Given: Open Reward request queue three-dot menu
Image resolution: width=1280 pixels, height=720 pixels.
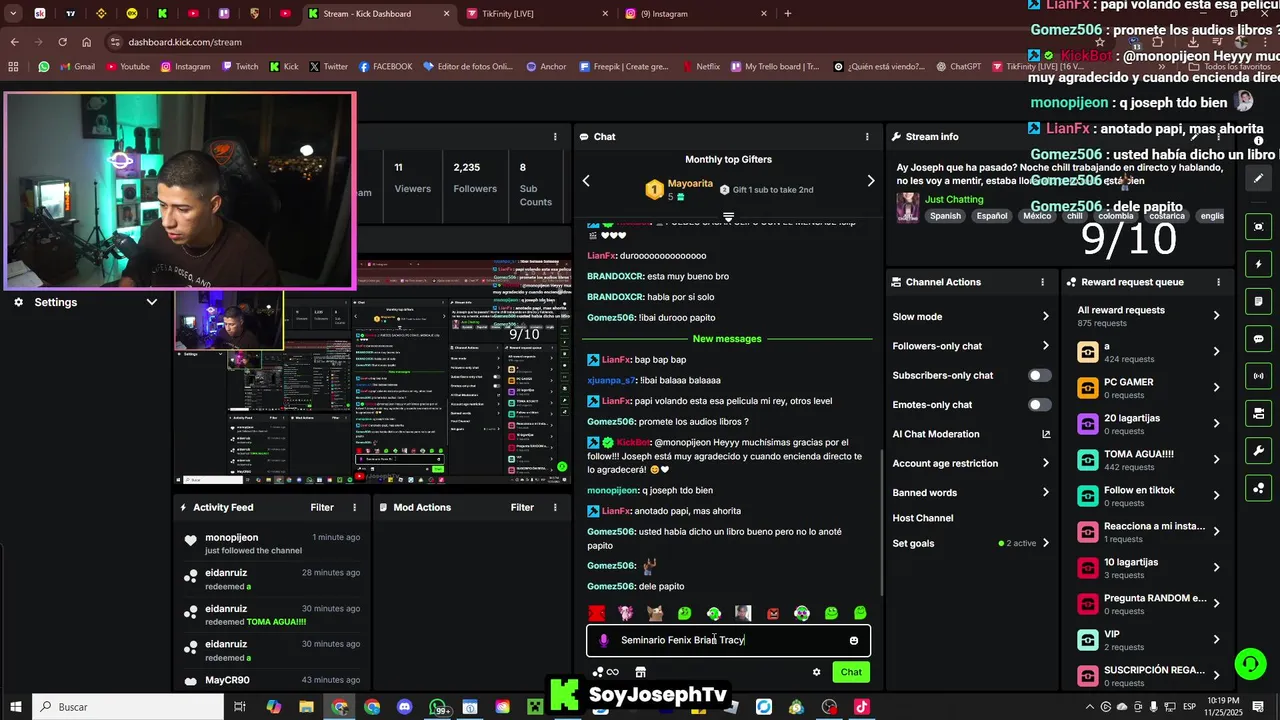Looking at the screenshot, I should point(1218,282).
